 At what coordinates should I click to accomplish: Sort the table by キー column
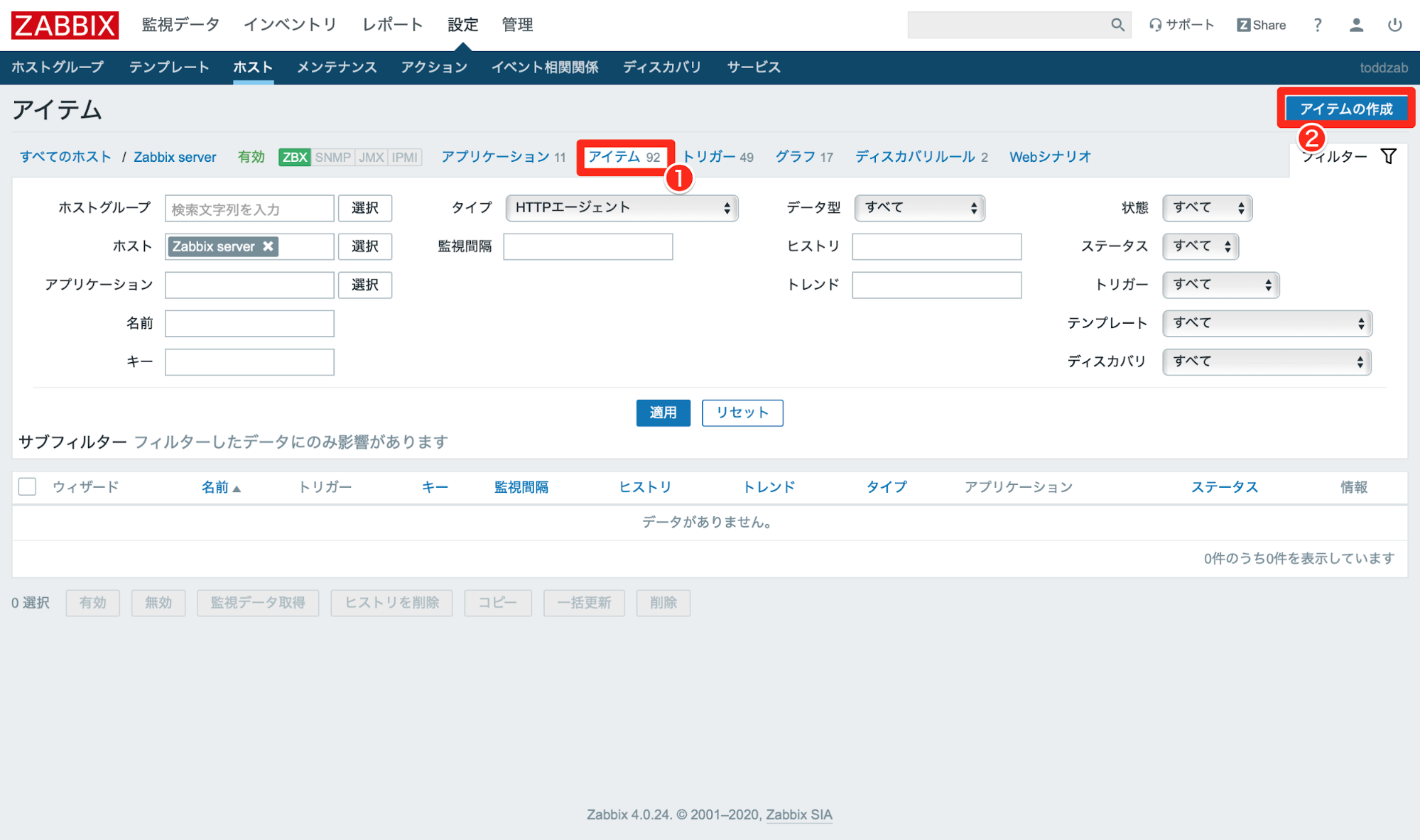[435, 487]
